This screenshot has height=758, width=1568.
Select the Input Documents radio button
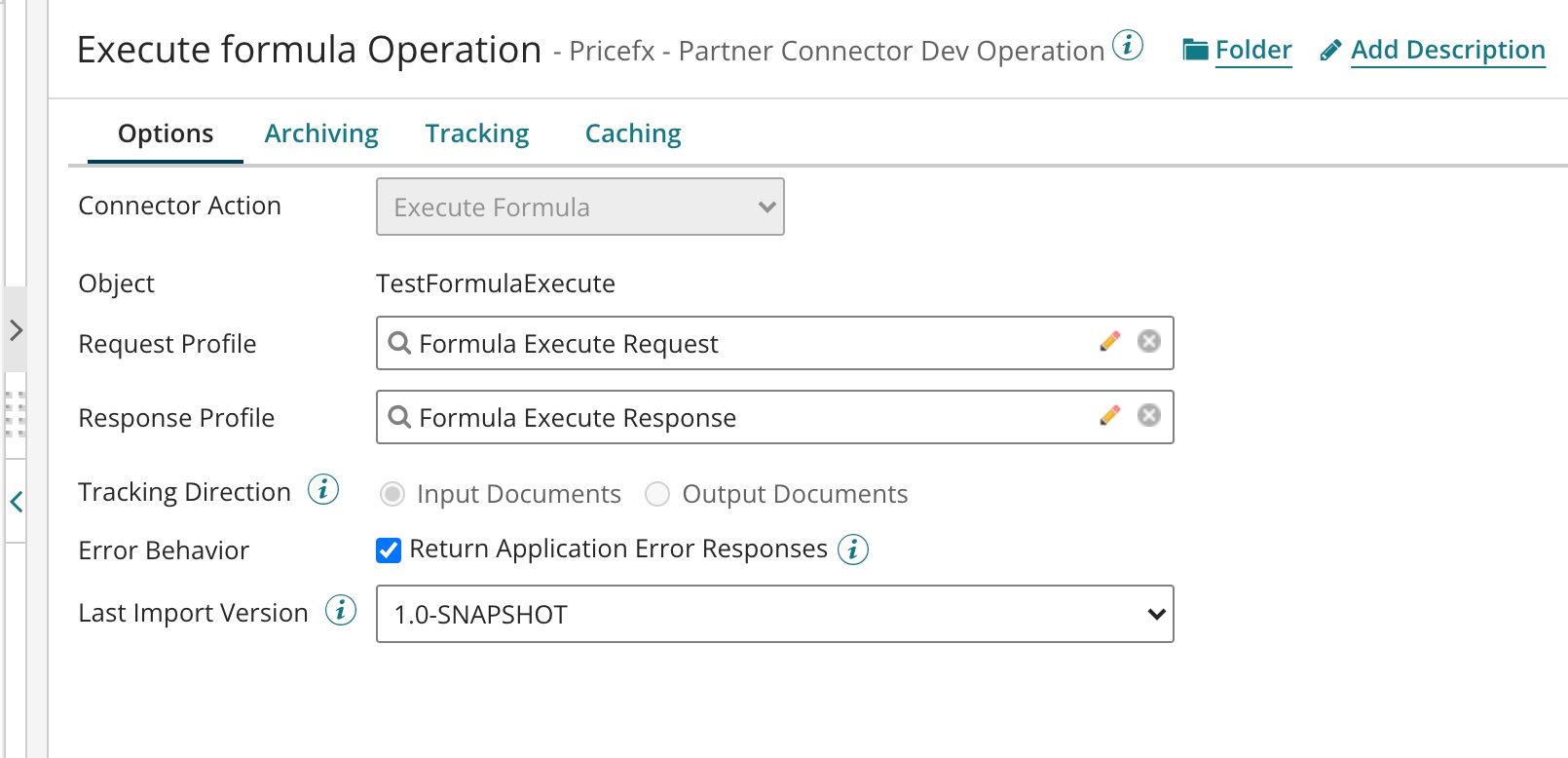click(392, 495)
